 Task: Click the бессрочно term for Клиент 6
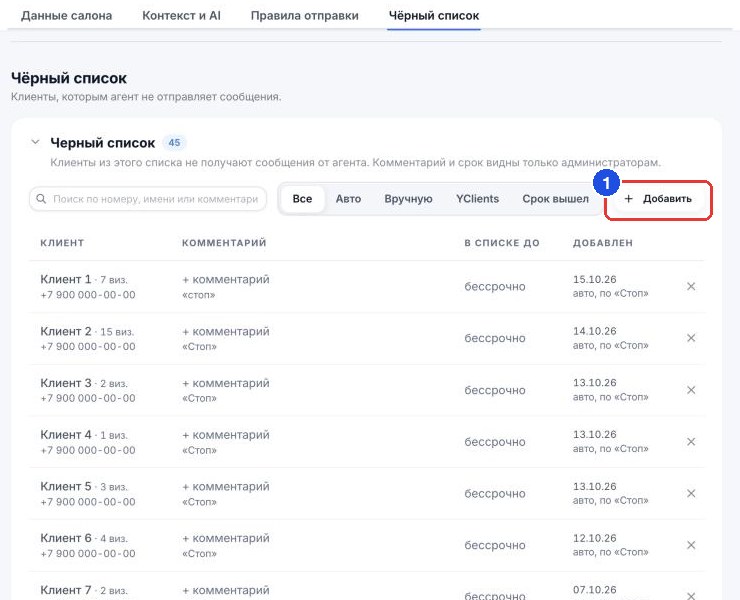tap(495, 545)
